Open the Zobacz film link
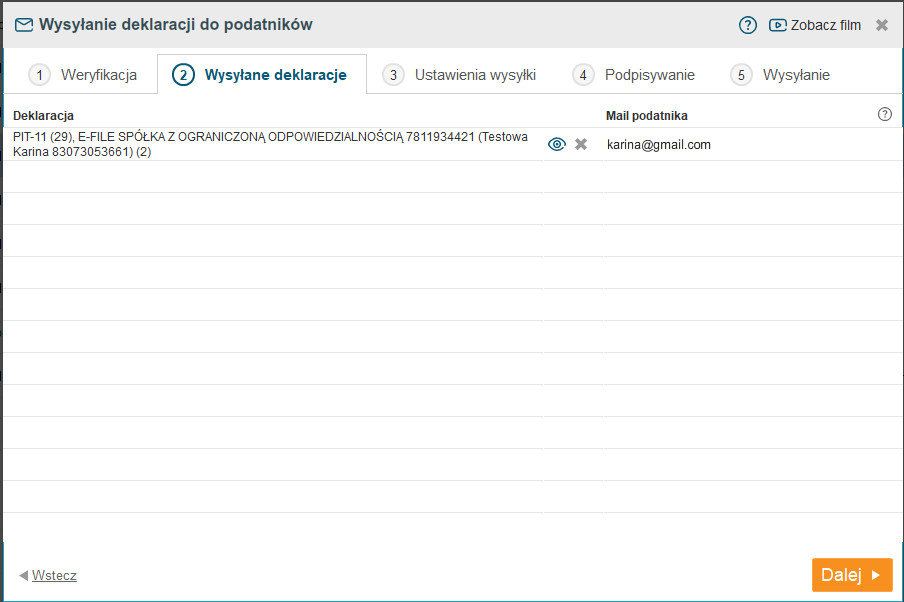The height and width of the screenshot is (602, 904). [825, 25]
